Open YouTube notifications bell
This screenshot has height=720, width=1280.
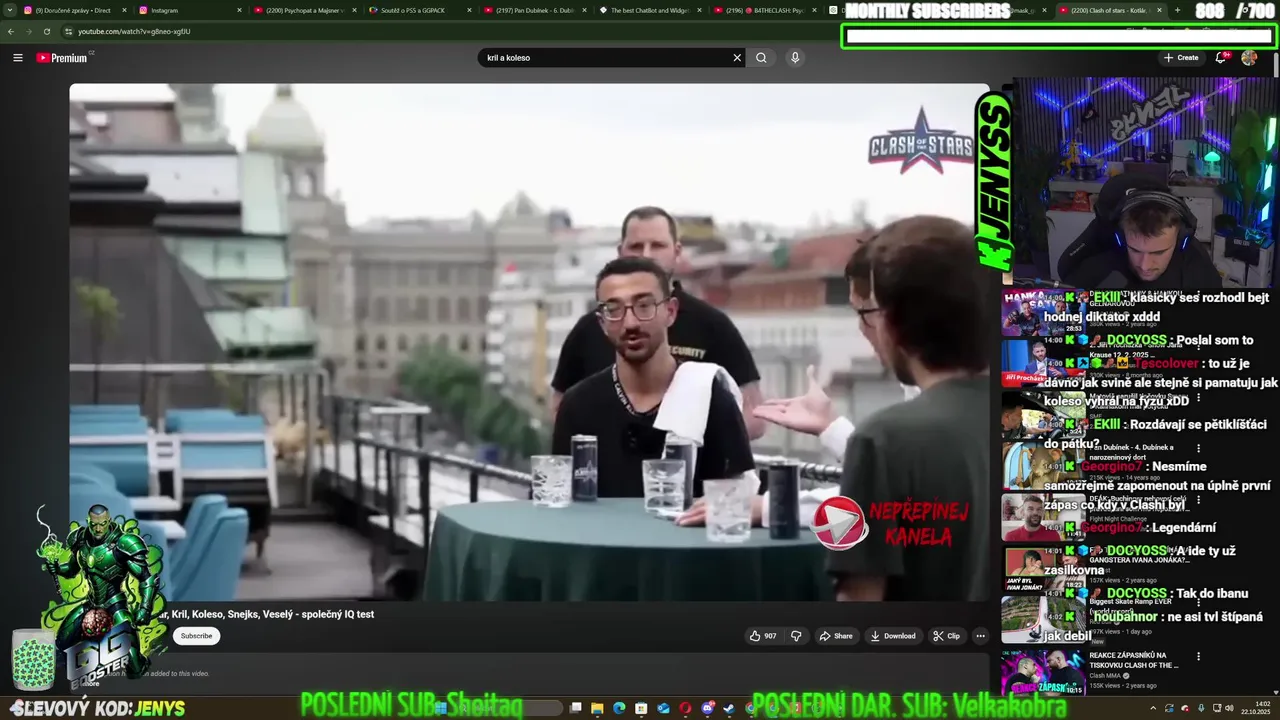point(1221,58)
